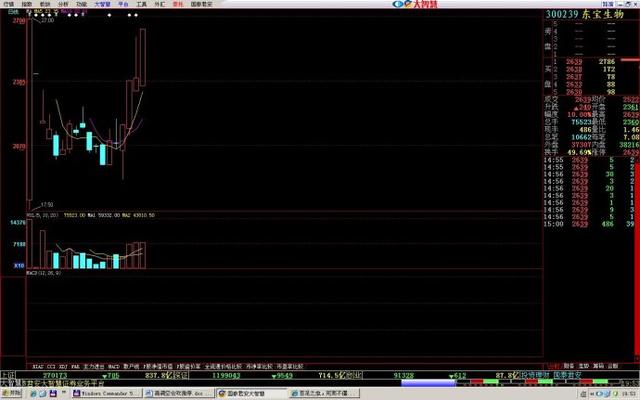Image resolution: width=640 pixels, height=400 pixels.
Task: Click the 300239 stock code title
Action: pyautogui.click(x=562, y=14)
